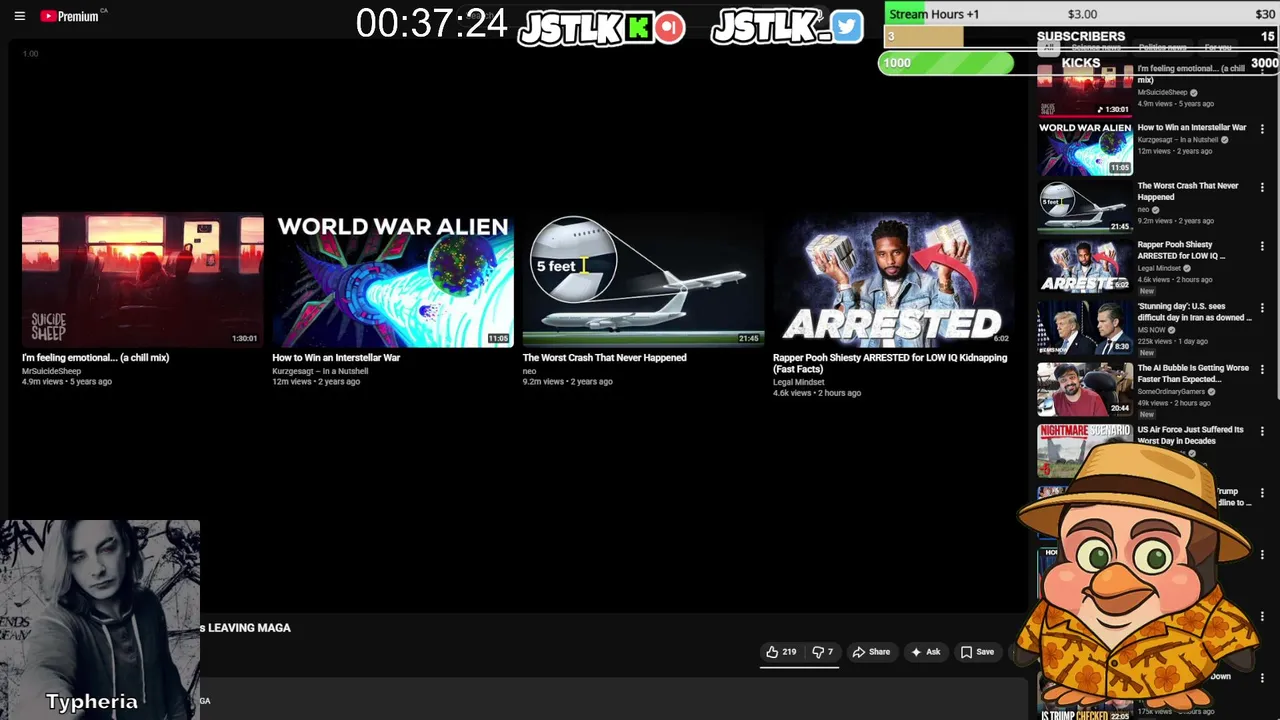This screenshot has height=720, width=1280.
Task: Open end-screen title 'The Worst Crash That Never Happened'
Action: [604, 357]
